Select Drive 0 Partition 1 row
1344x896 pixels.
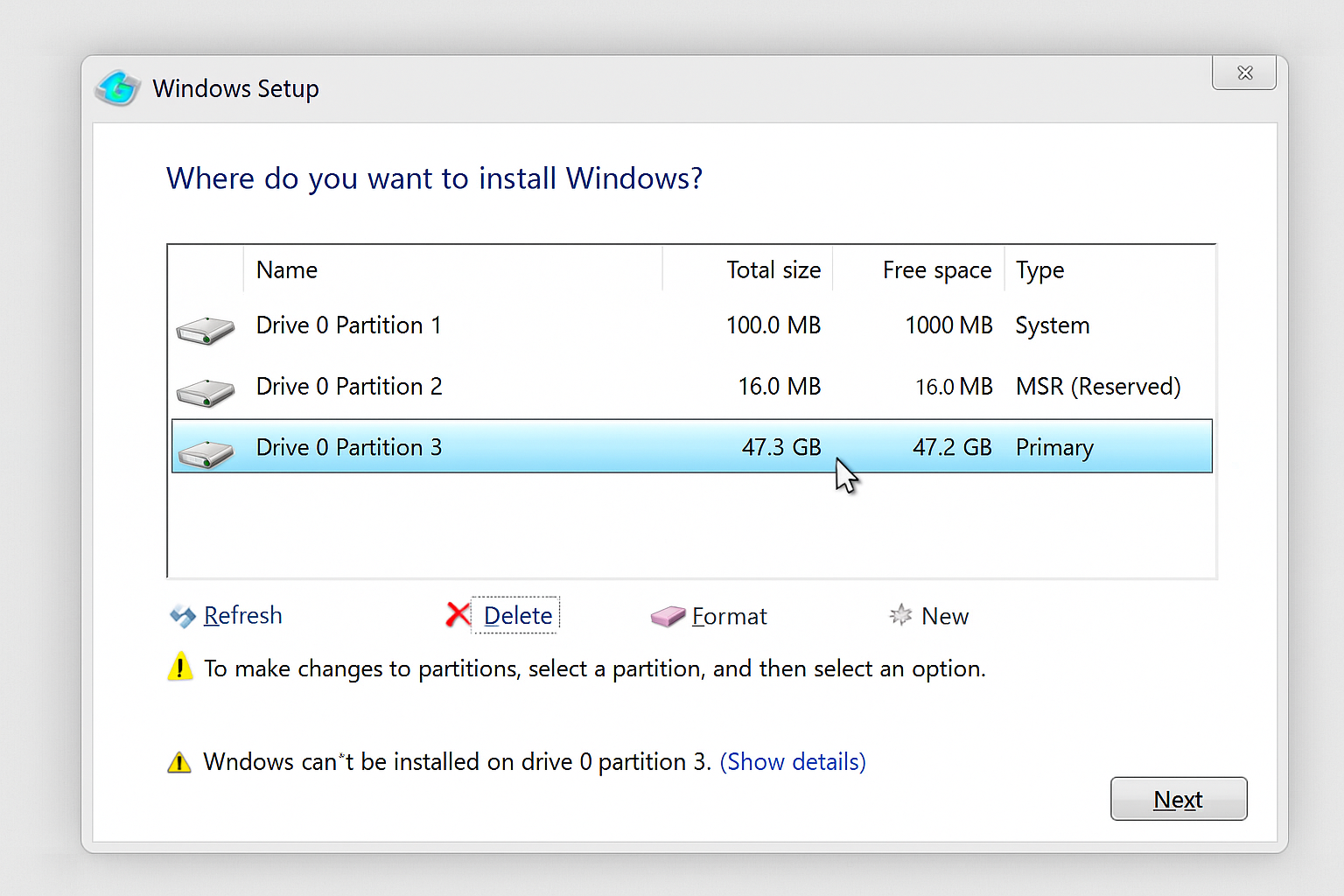[x=692, y=325]
